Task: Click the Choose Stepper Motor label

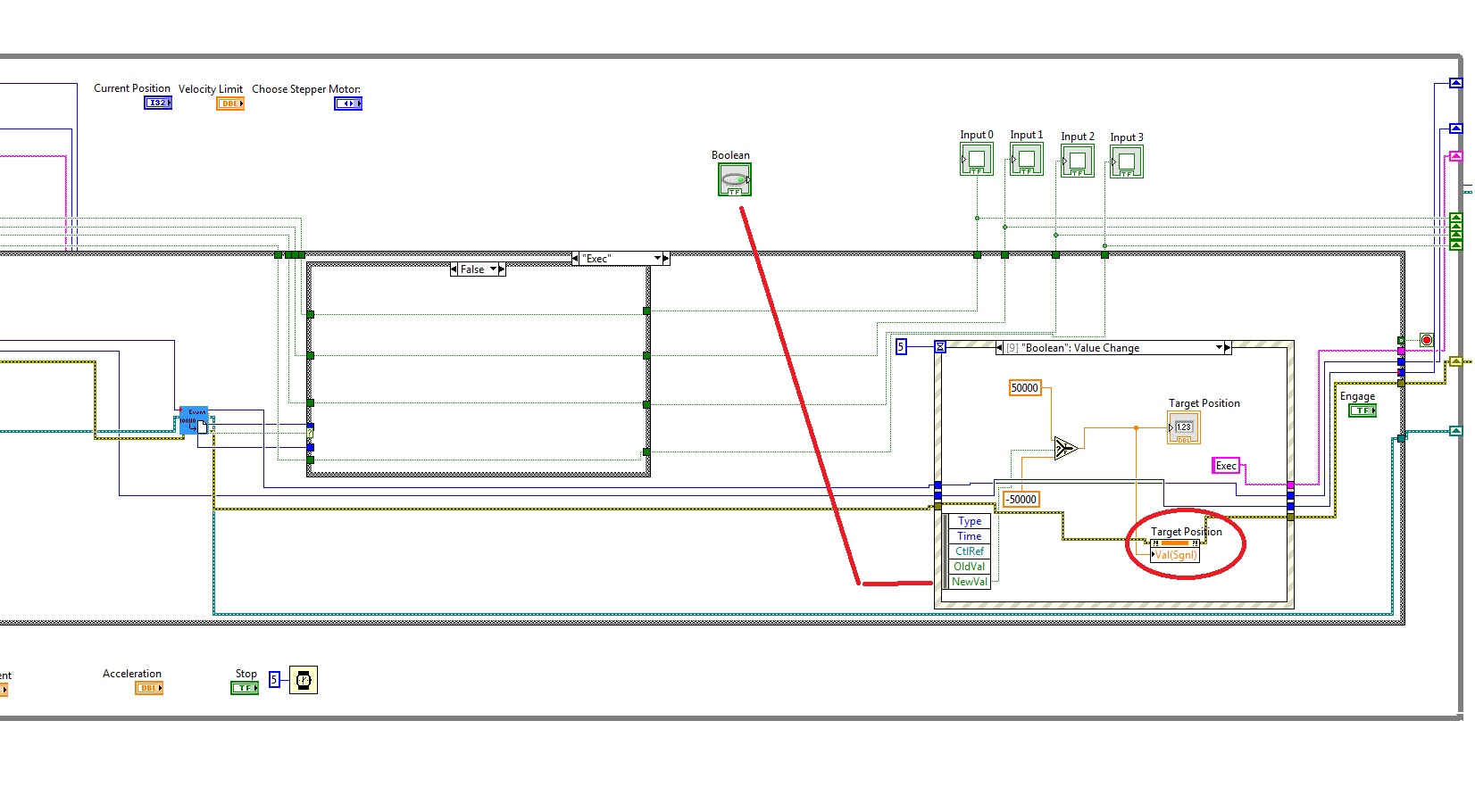Action: pos(306,89)
